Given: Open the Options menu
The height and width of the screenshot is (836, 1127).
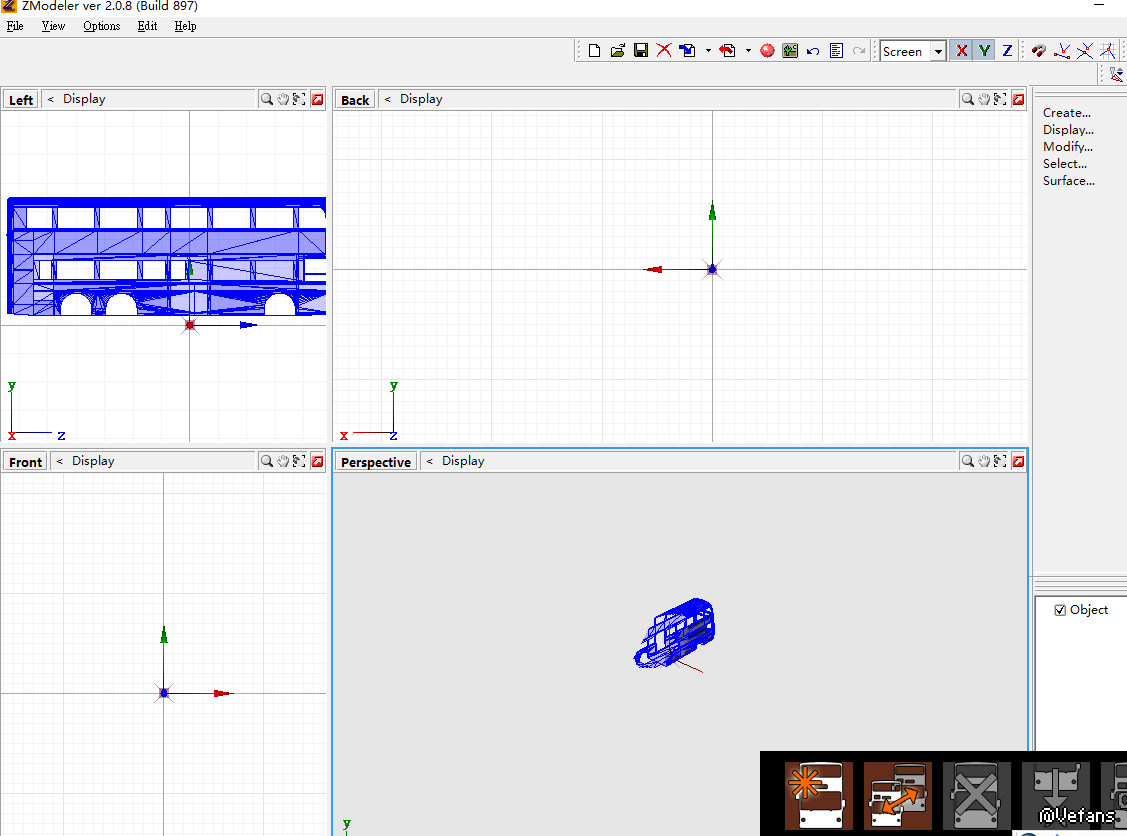Looking at the screenshot, I should pos(102,26).
